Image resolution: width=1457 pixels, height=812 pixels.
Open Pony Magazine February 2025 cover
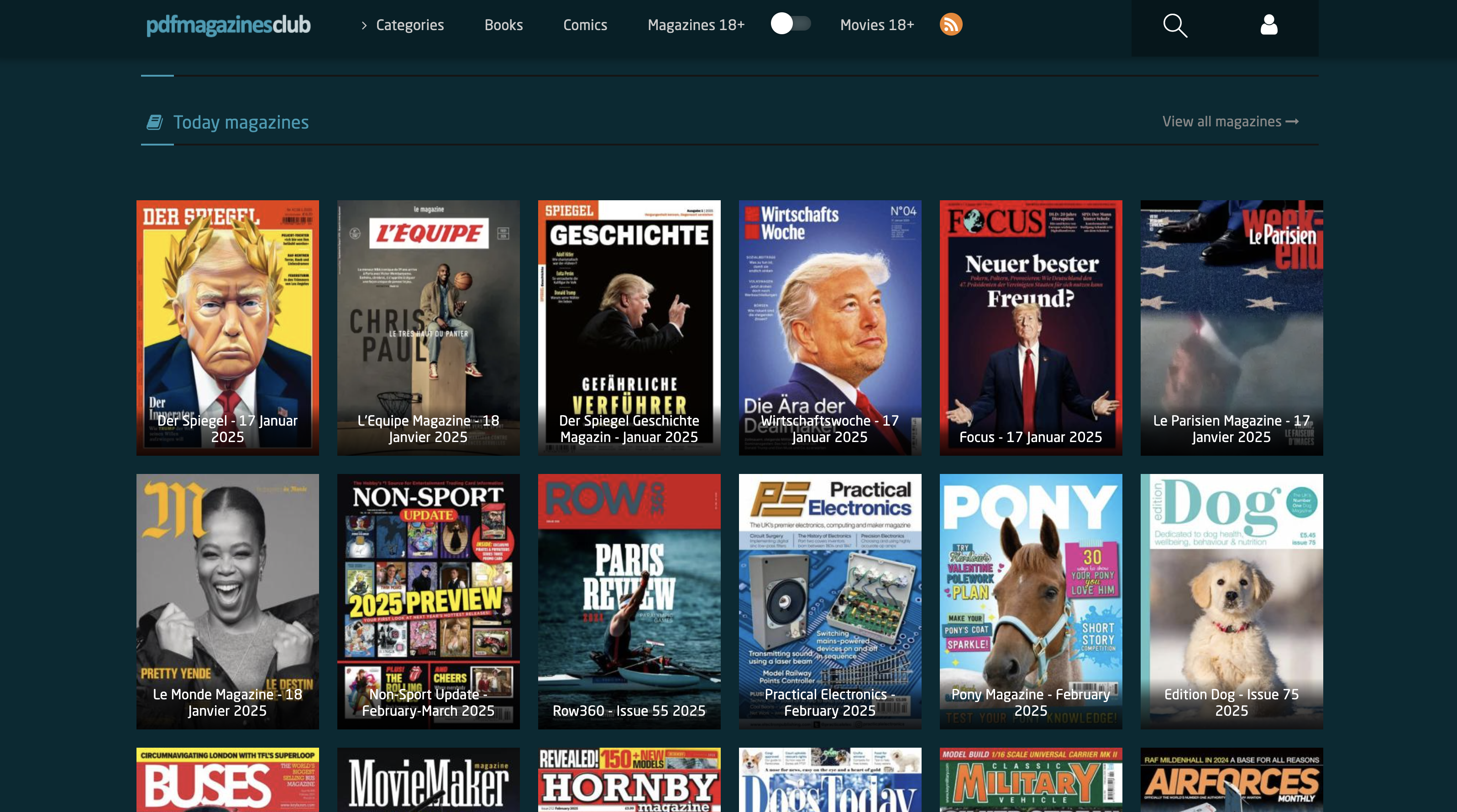click(x=1031, y=602)
